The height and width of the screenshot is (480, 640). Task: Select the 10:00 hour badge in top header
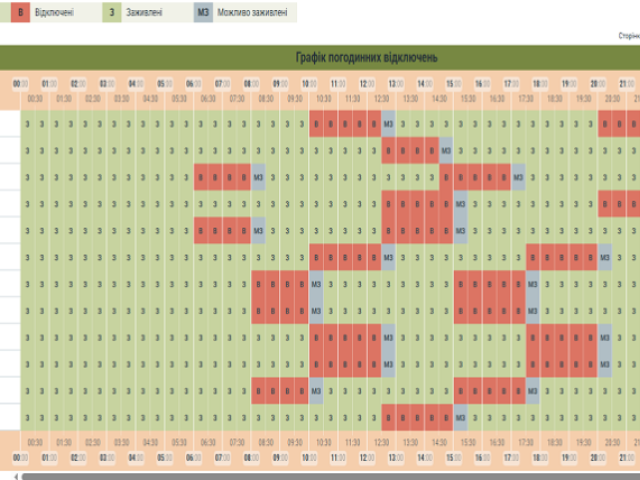click(x=310, y=84)
